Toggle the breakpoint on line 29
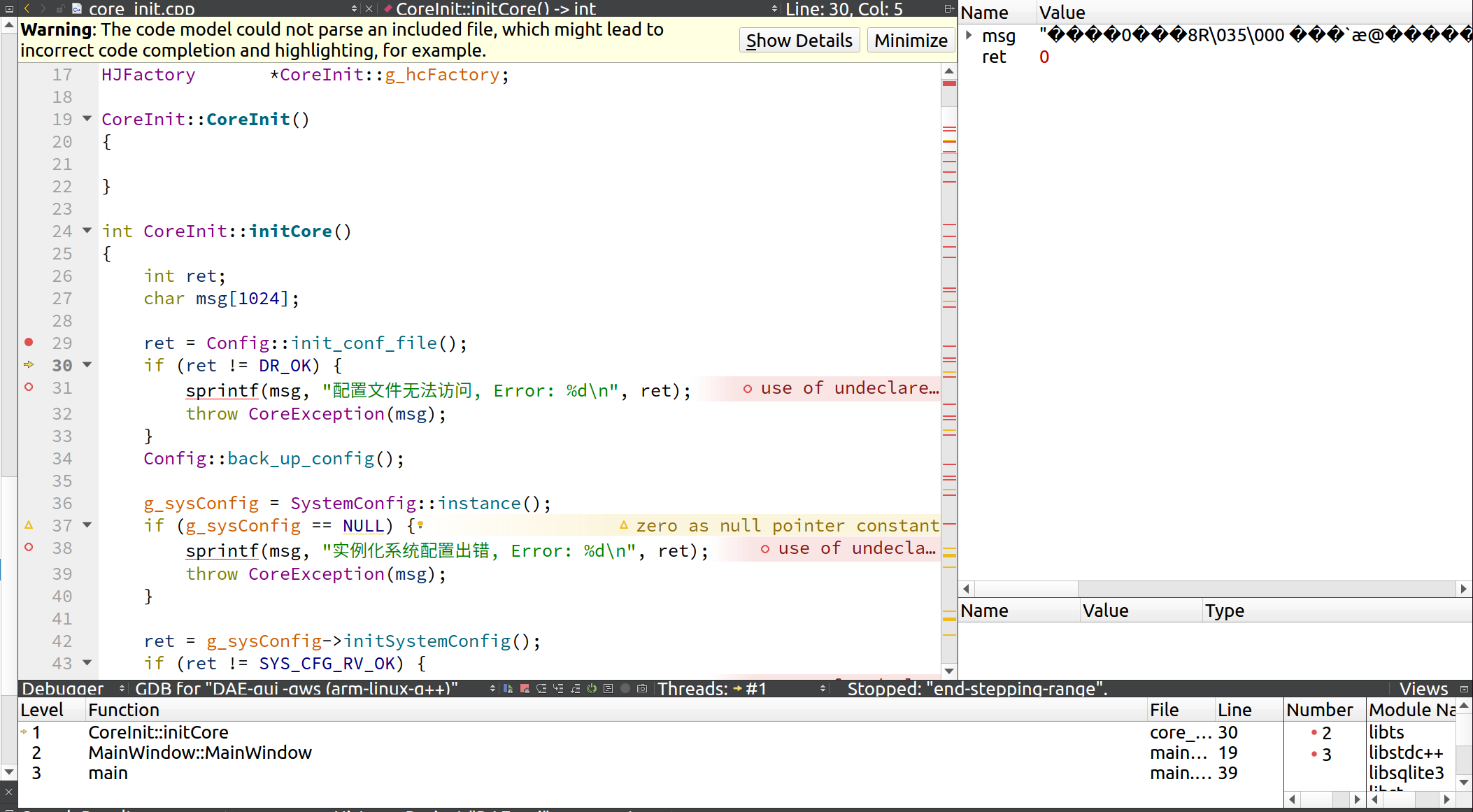The width and height of the screenshot is (1473, 812). [x=29, y=343]
